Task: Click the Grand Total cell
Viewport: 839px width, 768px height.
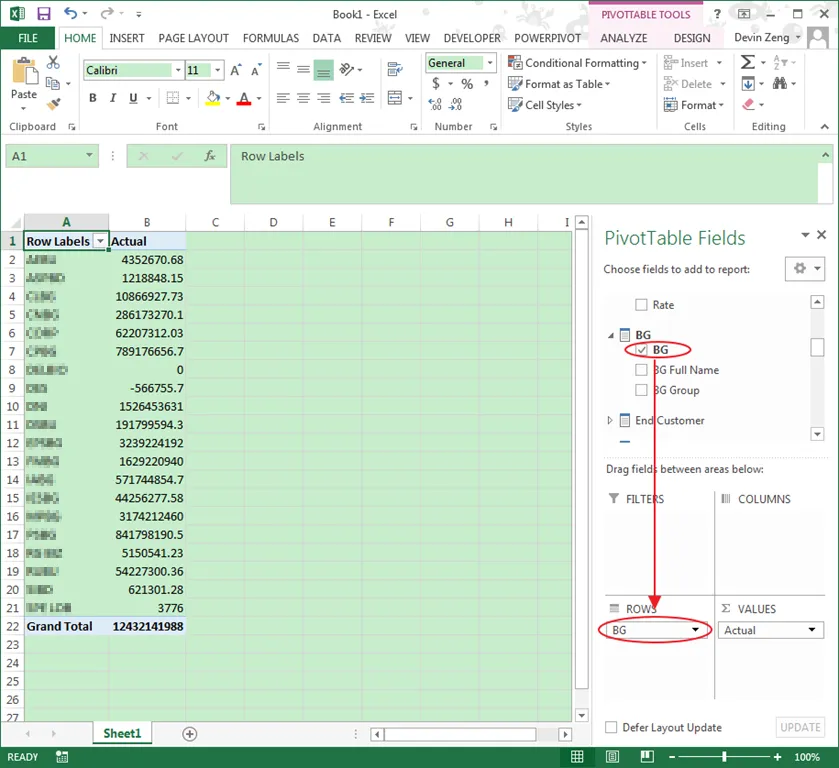Action: pyautogui.click(x=66, y=626)
